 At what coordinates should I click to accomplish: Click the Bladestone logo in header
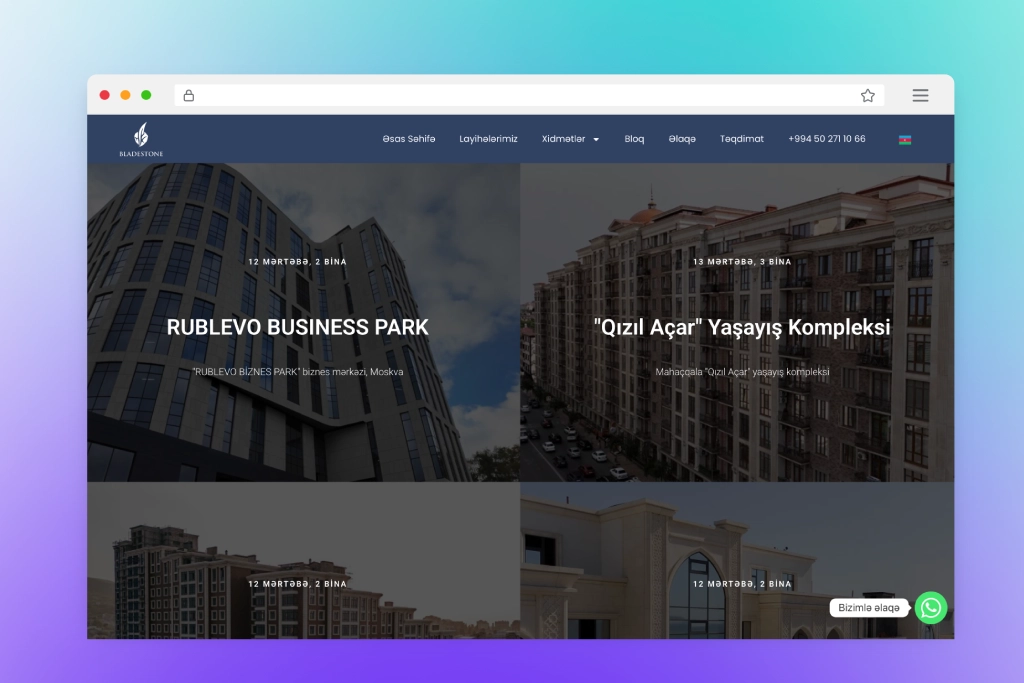click(141, 139)
